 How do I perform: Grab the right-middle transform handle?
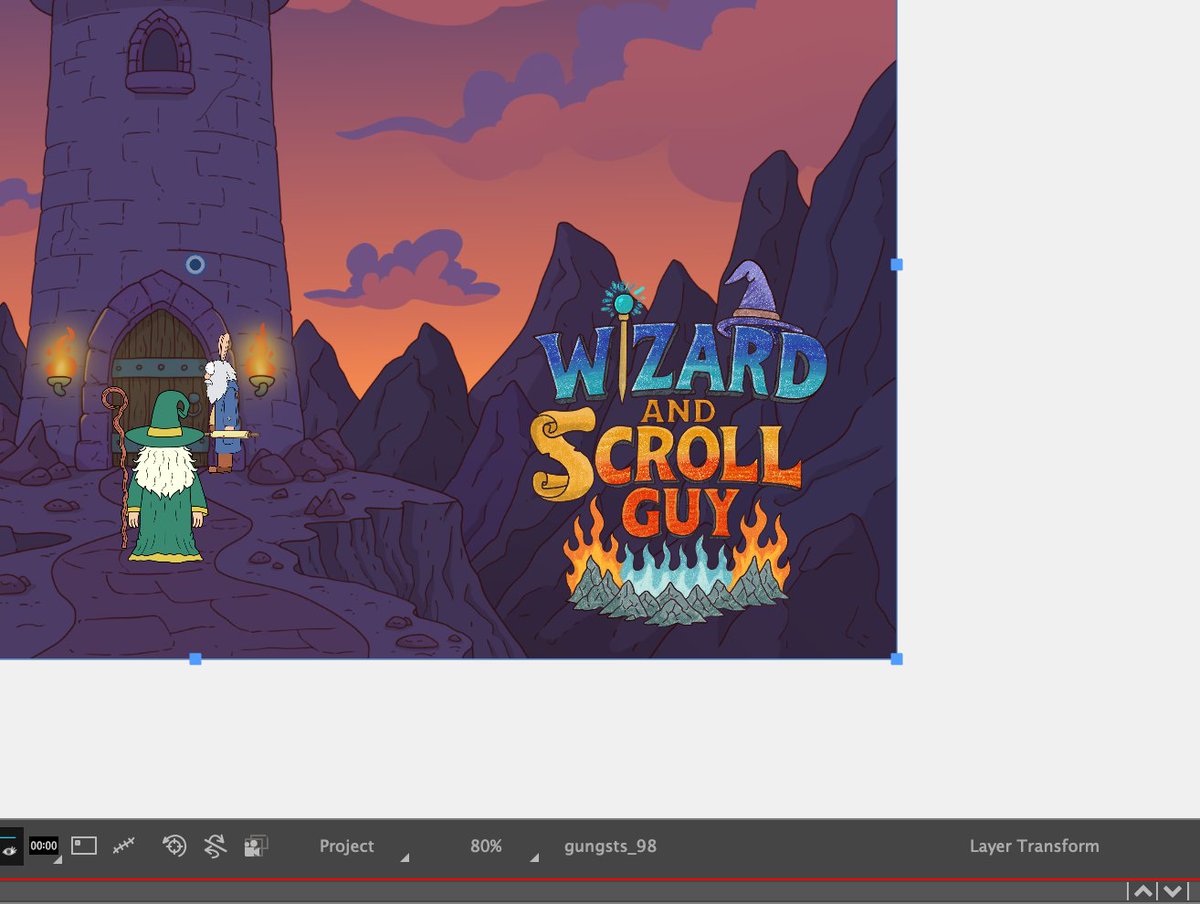click(x=897, y=264)
